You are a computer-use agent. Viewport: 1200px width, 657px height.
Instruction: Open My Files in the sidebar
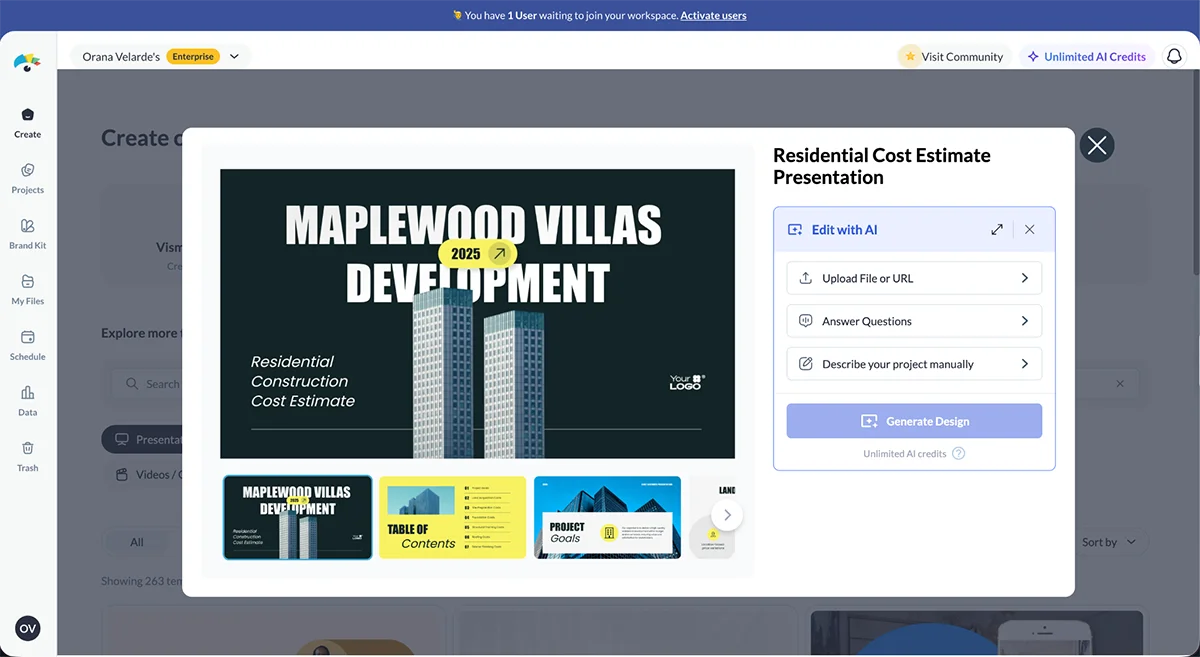pyautogui.click(x=27, y=290)
